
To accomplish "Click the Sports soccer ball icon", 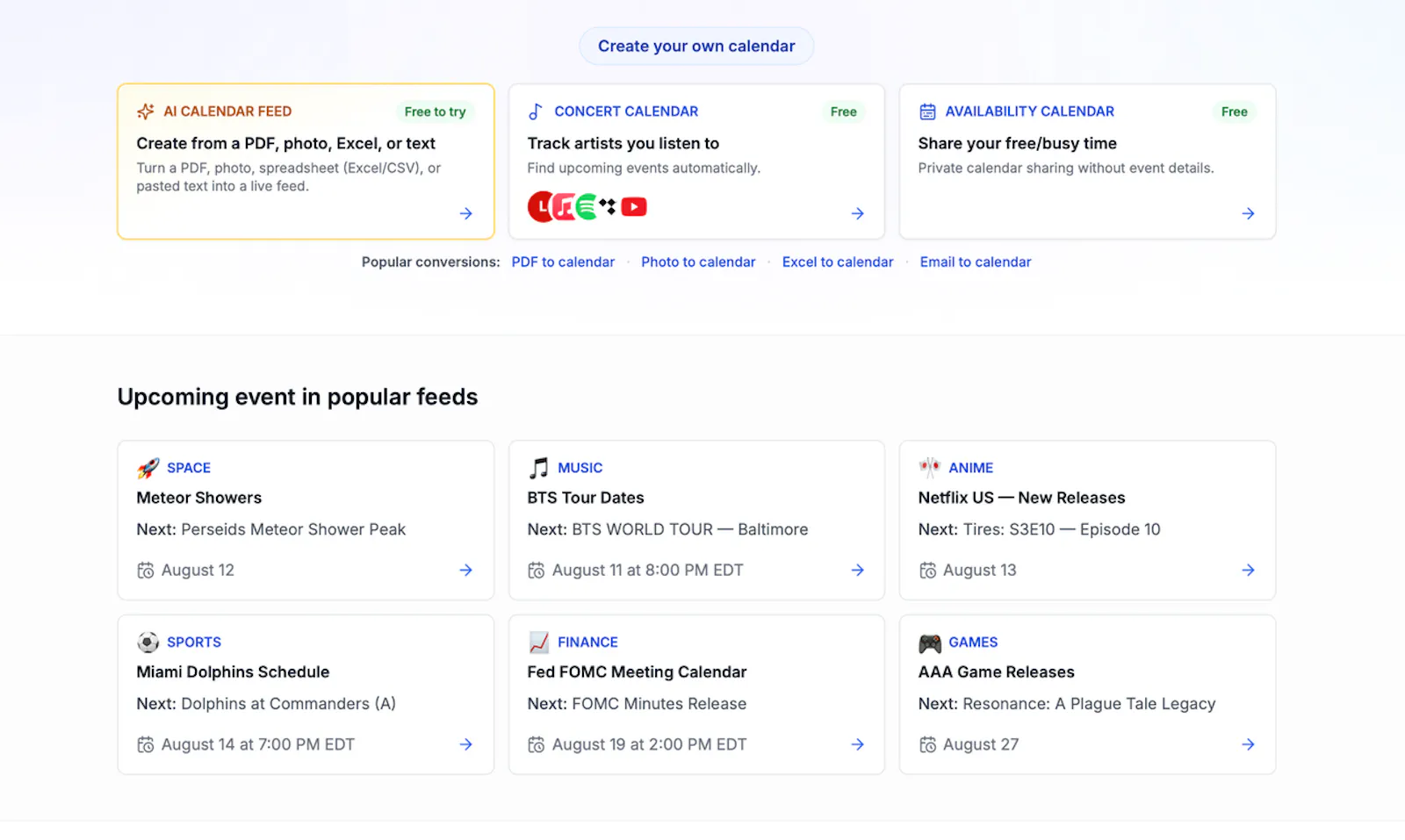I will click(148, 643).
